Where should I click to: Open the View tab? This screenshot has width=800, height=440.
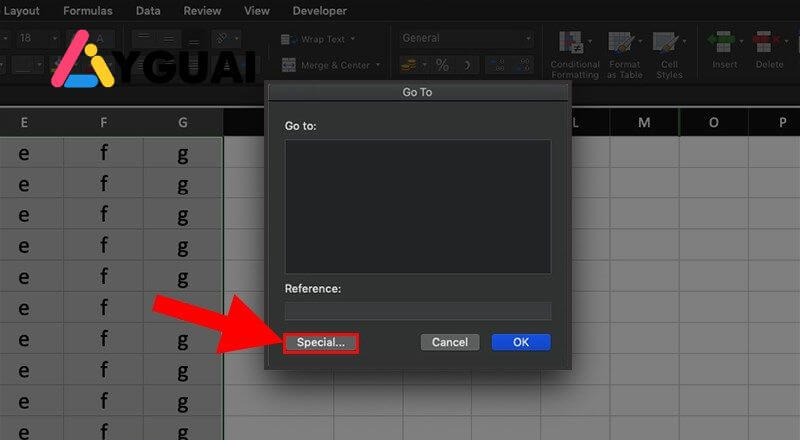pos(257,11)
